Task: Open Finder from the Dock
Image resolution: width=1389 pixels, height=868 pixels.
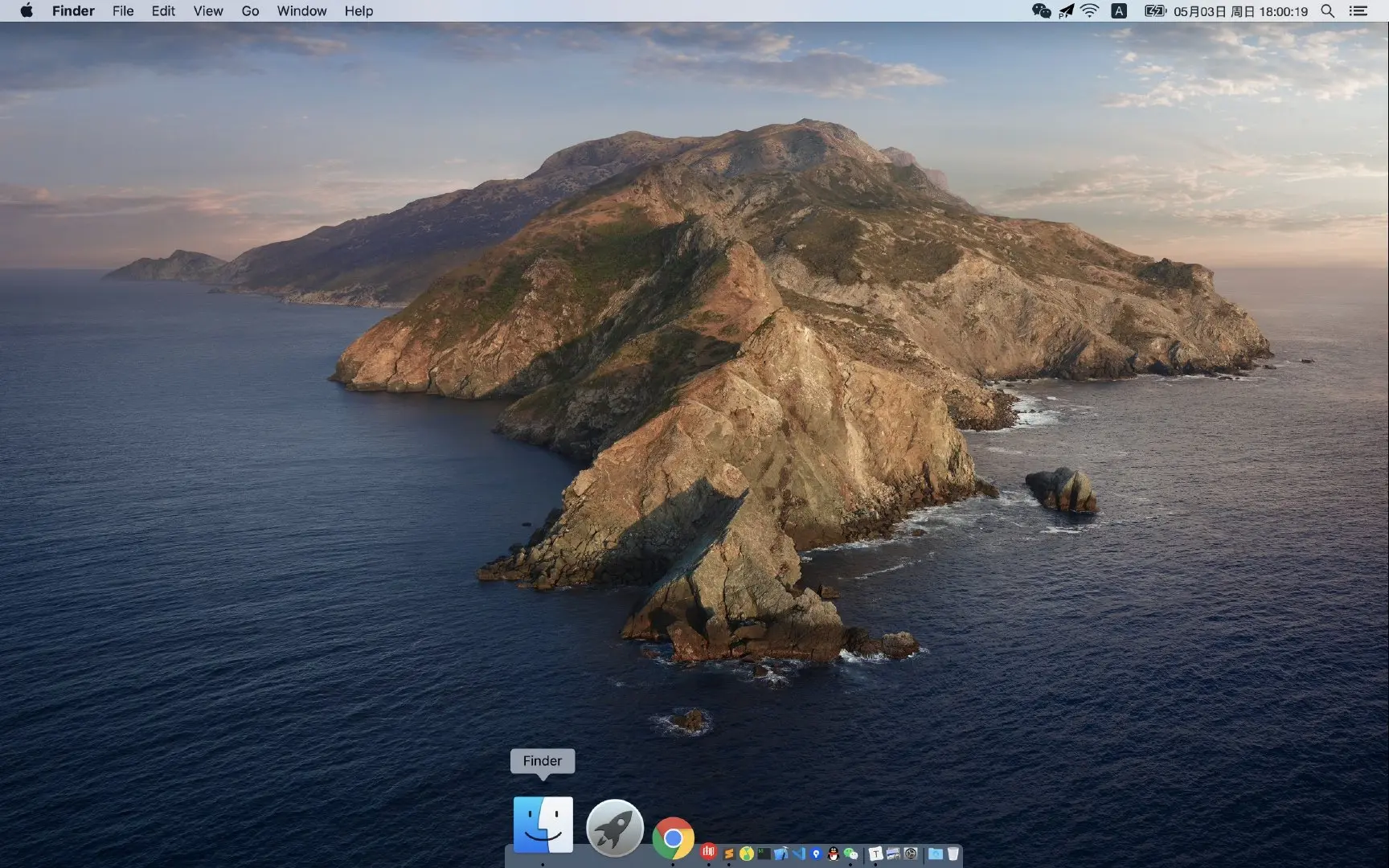Action: pos(543,825)
